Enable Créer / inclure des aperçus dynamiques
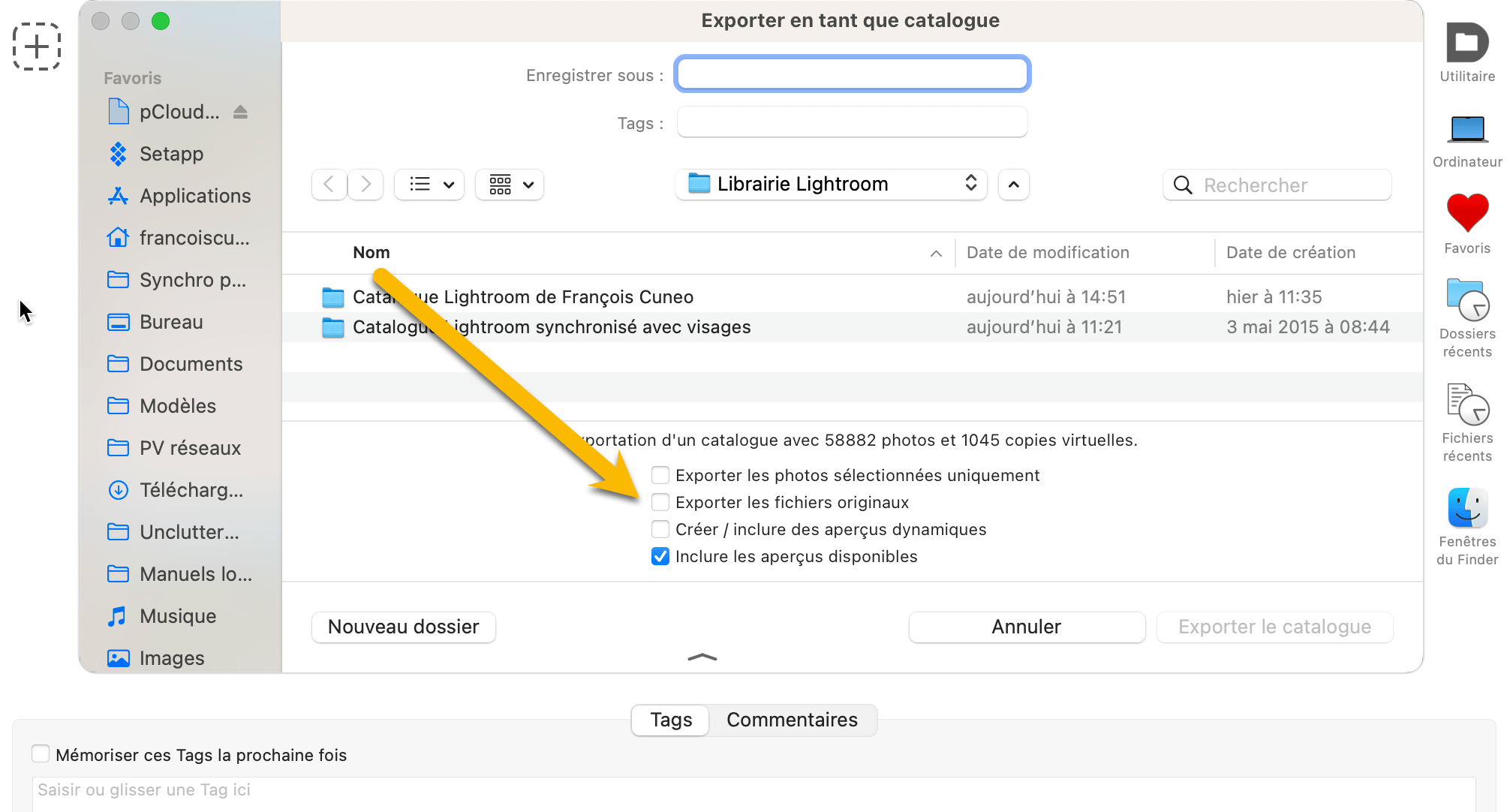The image size is (1507, 812). pos(660,529)
